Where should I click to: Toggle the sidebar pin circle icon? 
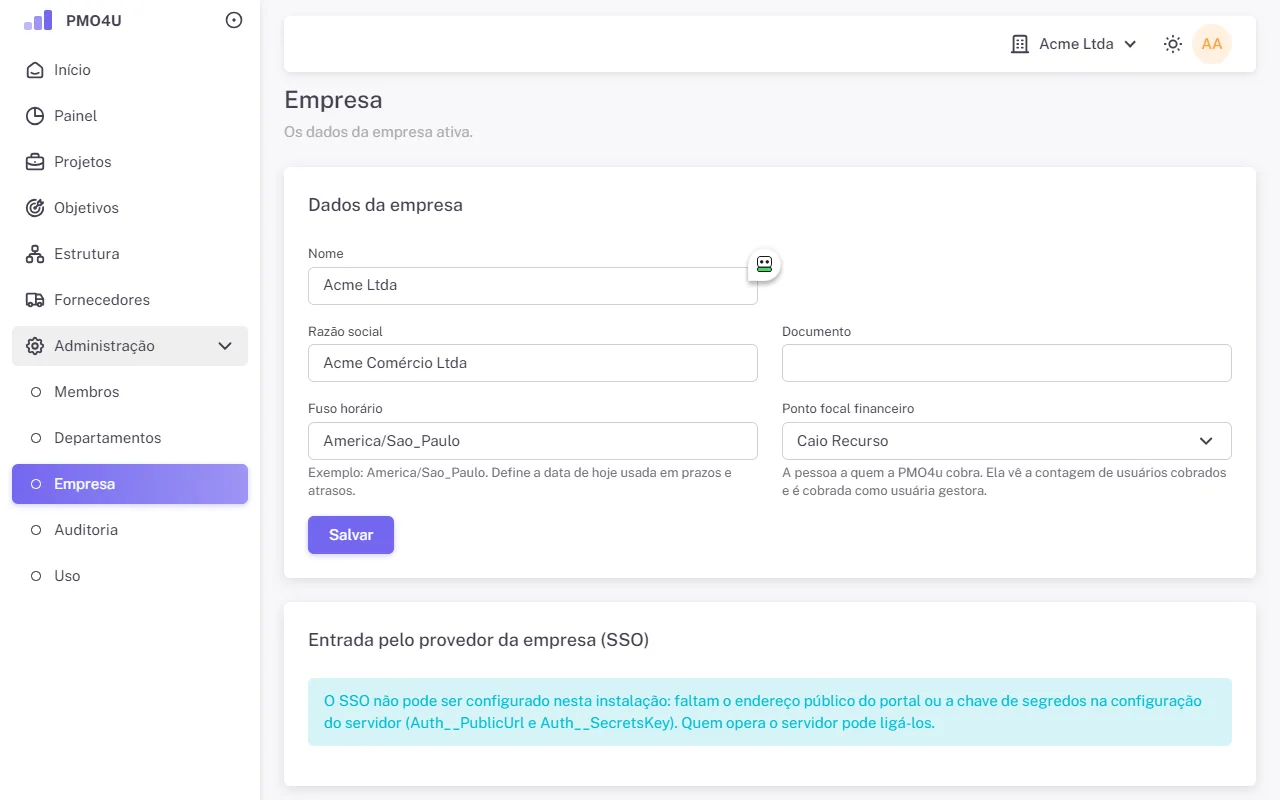[234, 20]
